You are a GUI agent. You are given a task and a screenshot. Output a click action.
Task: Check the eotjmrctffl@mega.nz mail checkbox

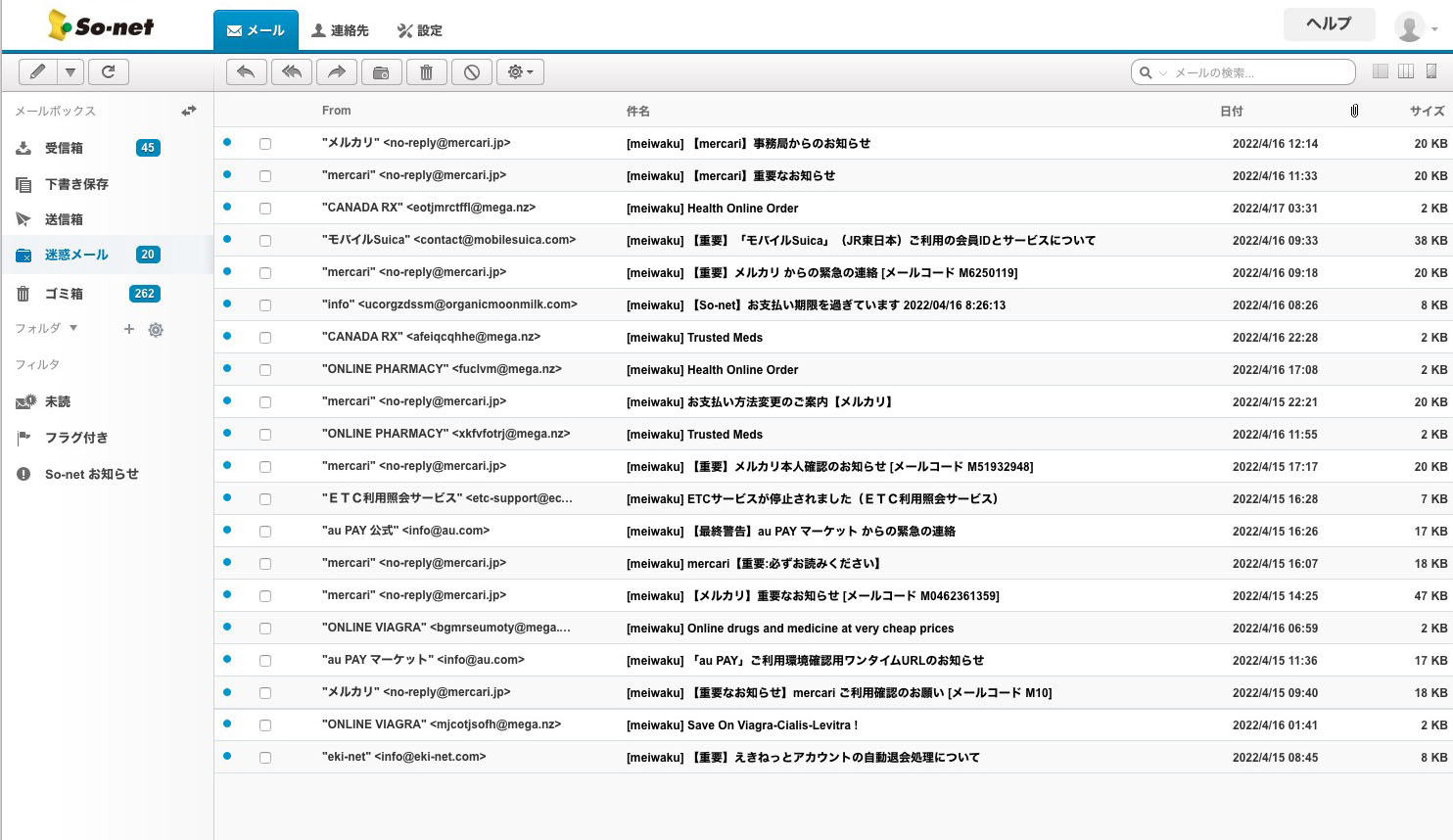[x=265, y=209]
